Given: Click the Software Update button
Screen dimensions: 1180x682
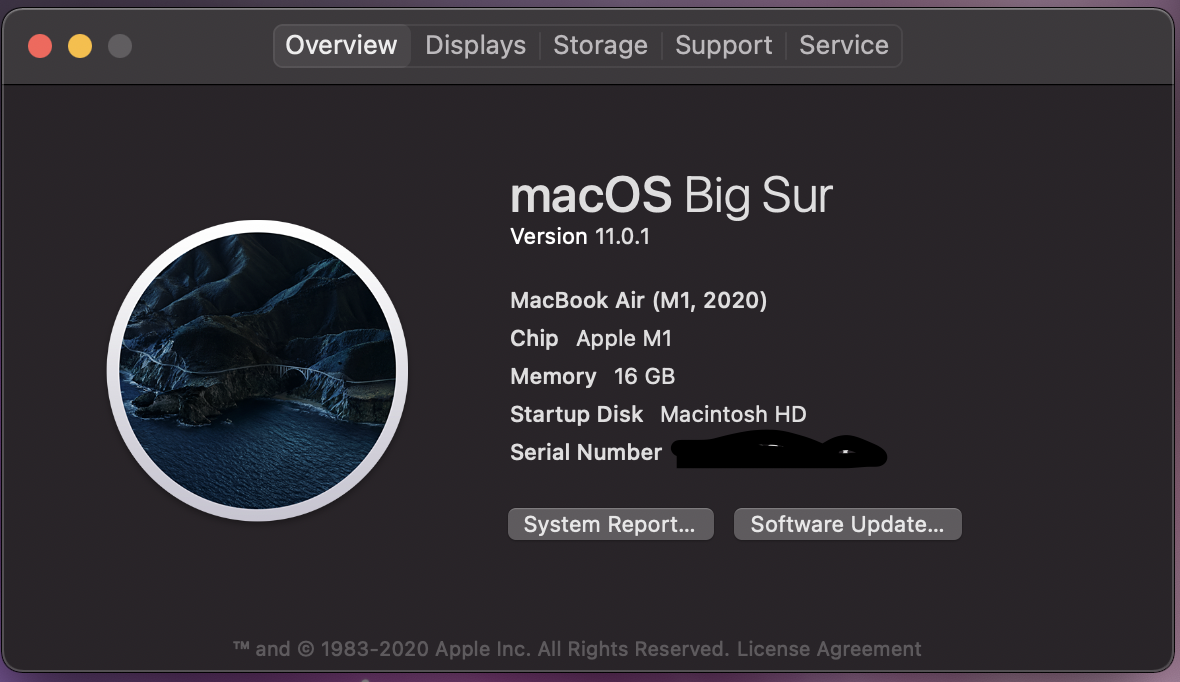Looking at the screenshot, I should pos(847,525).
